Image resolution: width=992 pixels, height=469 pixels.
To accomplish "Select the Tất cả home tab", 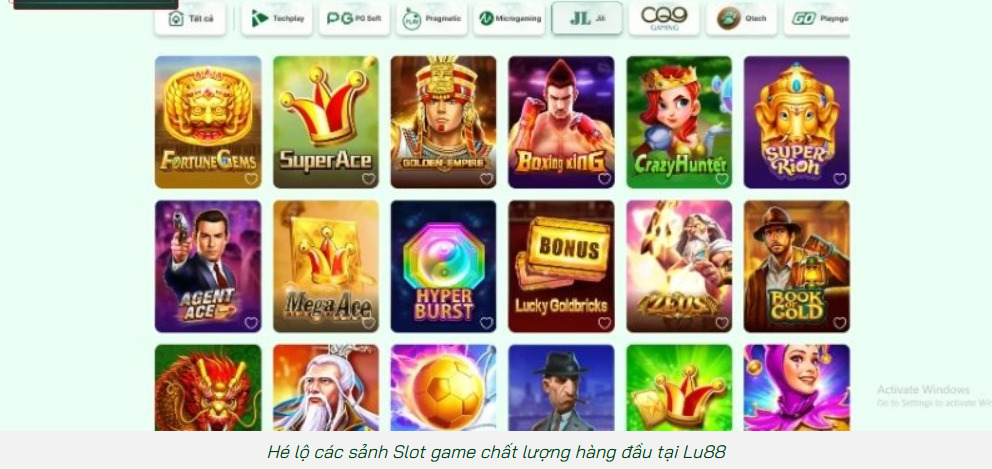I will click(x=190, y=18).
